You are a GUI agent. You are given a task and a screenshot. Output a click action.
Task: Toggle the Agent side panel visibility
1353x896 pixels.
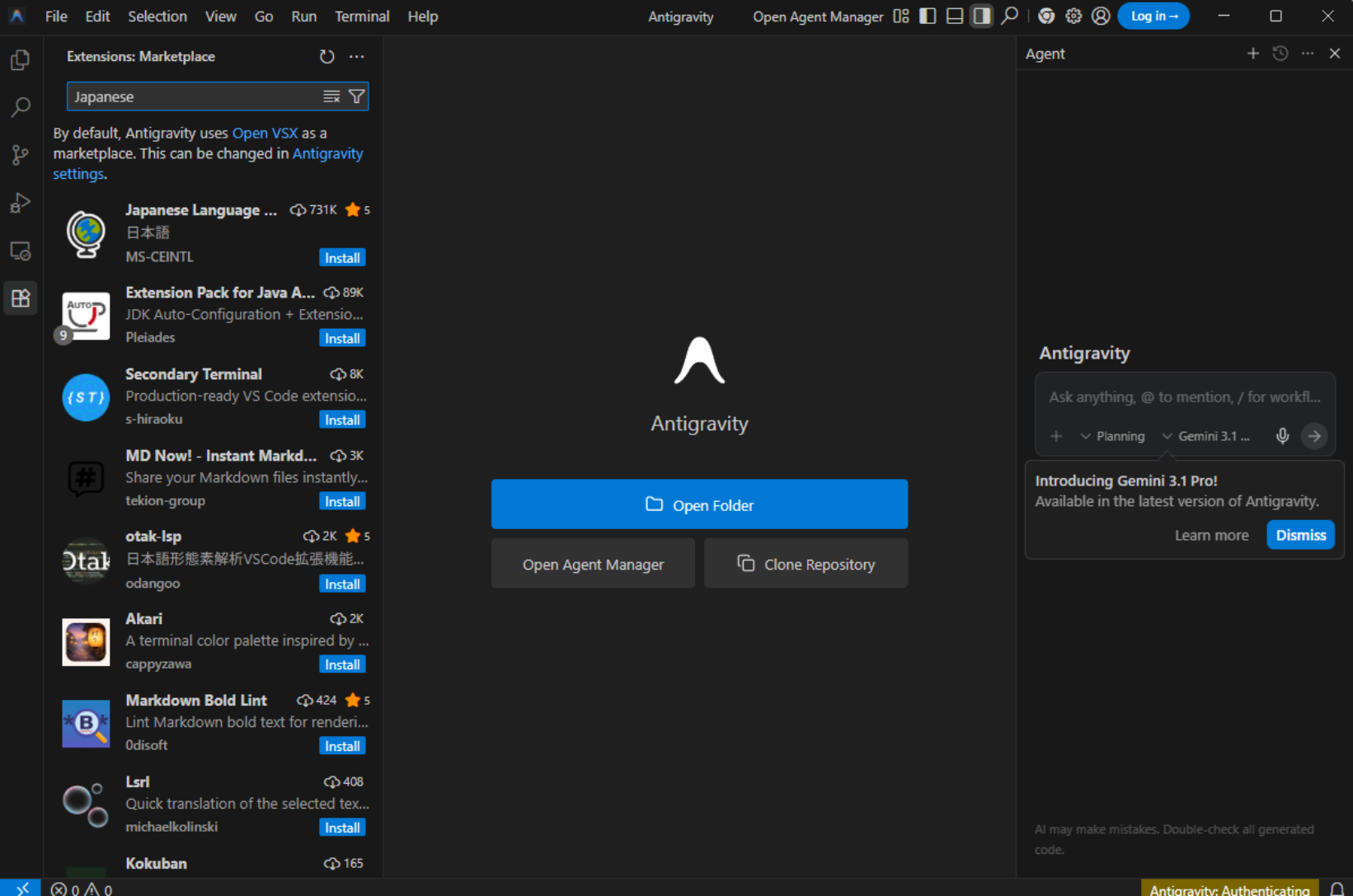point(981,16)
